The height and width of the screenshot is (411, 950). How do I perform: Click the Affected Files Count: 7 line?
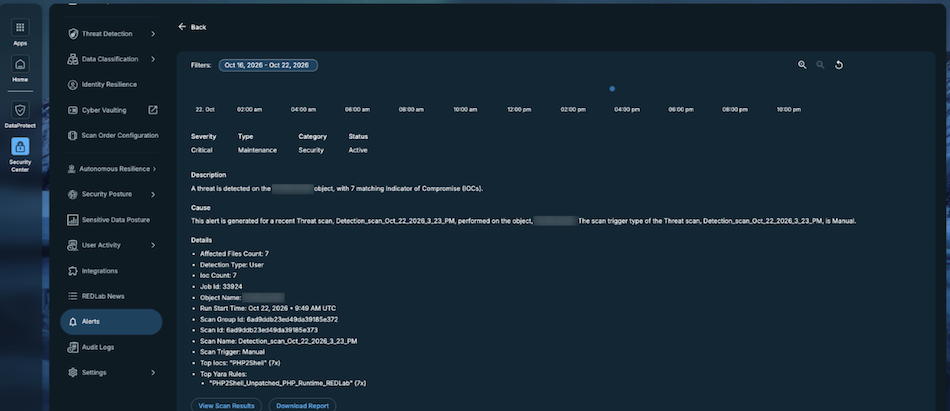click(234, 254)
